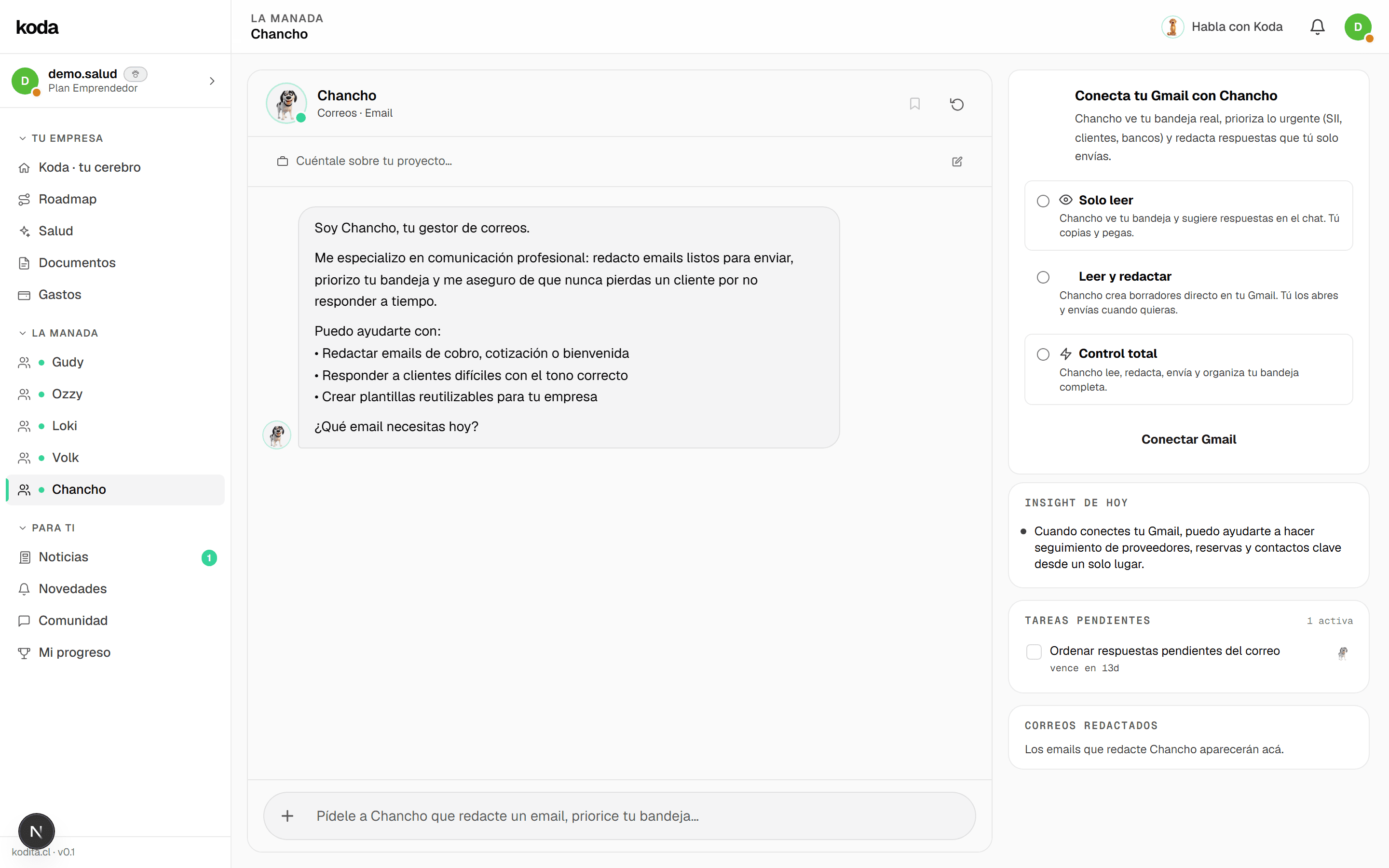Click the kodita.cl · v0.1 footer text
This screenshot has height=868, width=1389.
[x=43, y=852]
